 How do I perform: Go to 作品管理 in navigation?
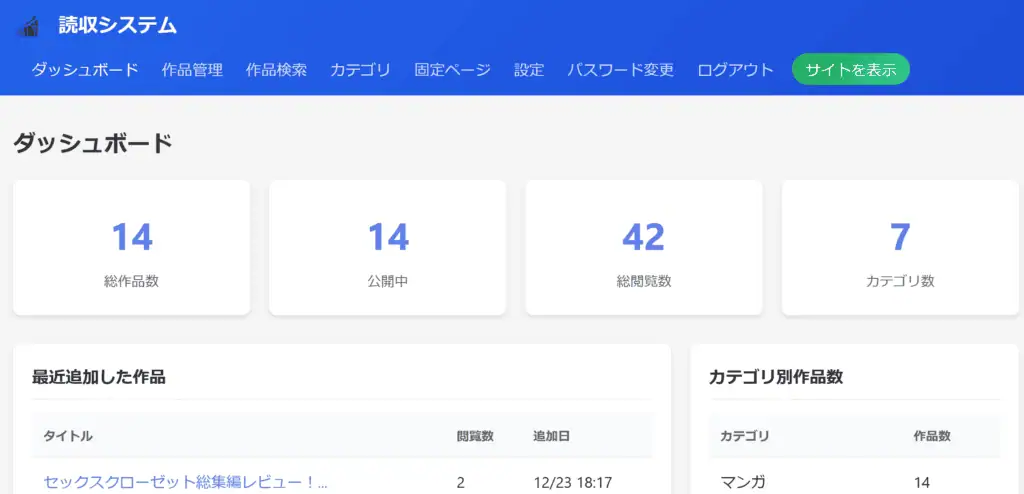[192, 70]
